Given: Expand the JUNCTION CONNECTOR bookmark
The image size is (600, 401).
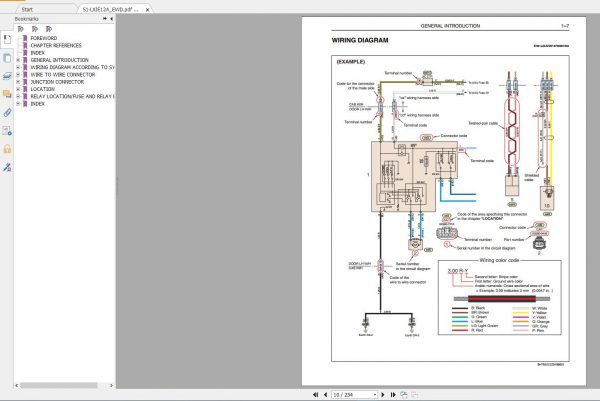Looking at the screenshot, I should coord(18,82).
